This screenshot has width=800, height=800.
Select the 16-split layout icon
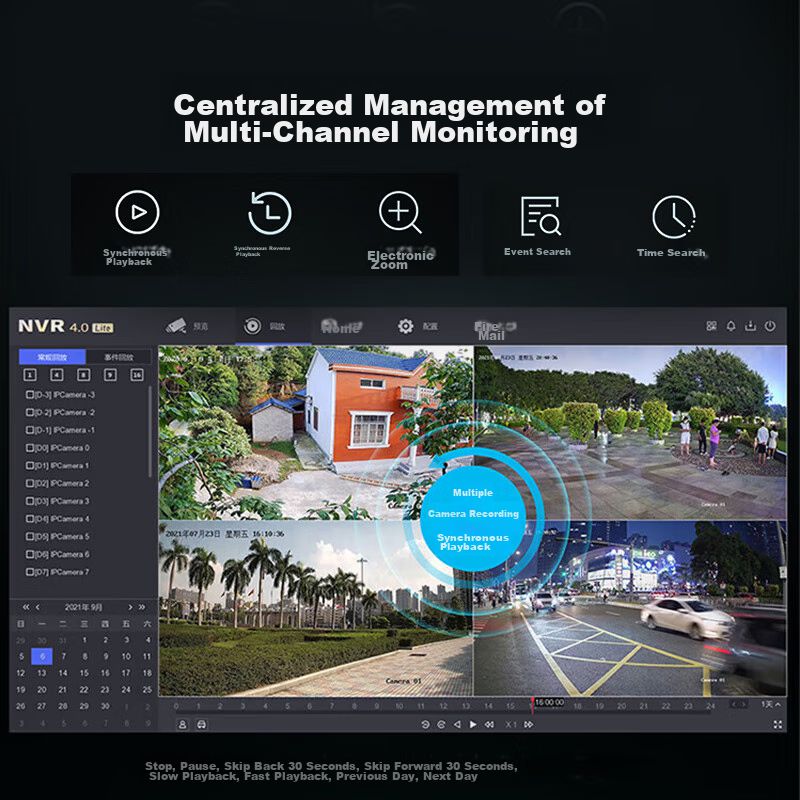click(137, 375)
